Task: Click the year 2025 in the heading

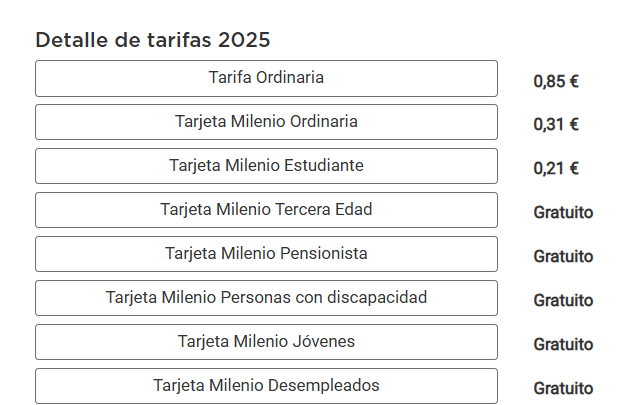Action: [x=244, y=40]
